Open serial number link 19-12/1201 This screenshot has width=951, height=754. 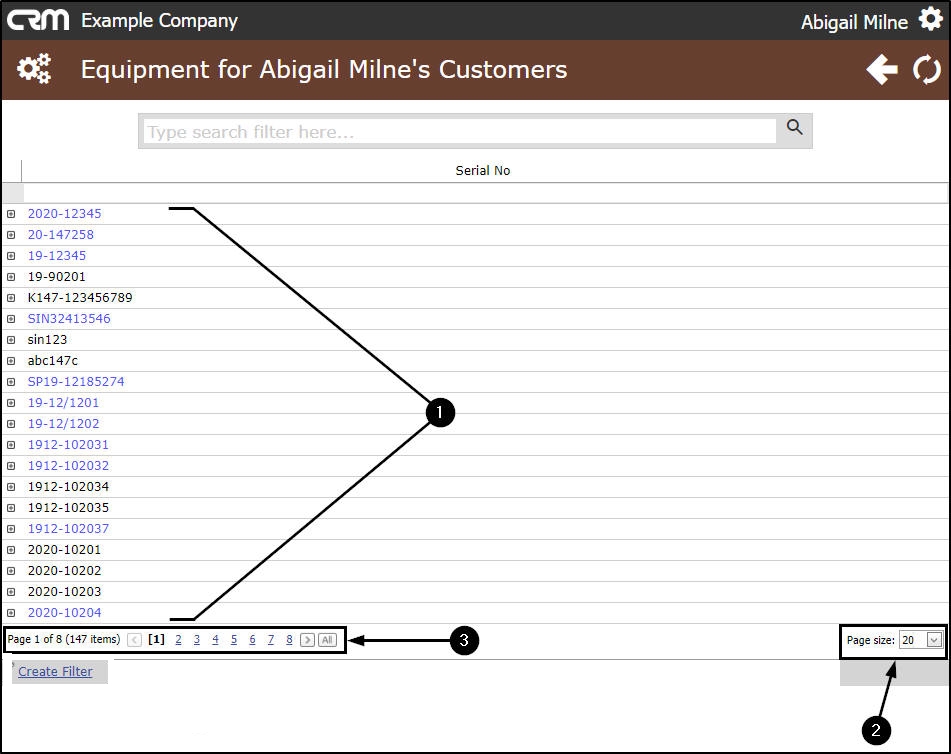[x=63, y=403]
